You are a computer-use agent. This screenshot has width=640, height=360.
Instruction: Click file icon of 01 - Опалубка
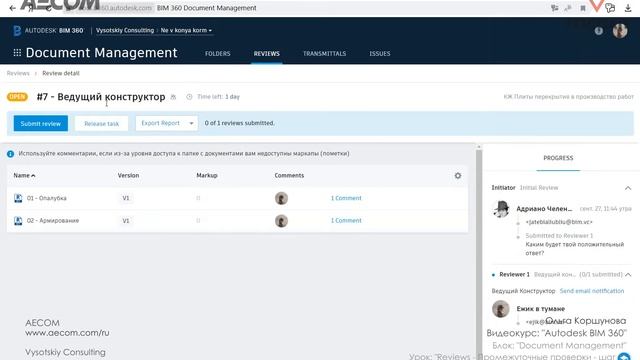[x=18, y=198]
